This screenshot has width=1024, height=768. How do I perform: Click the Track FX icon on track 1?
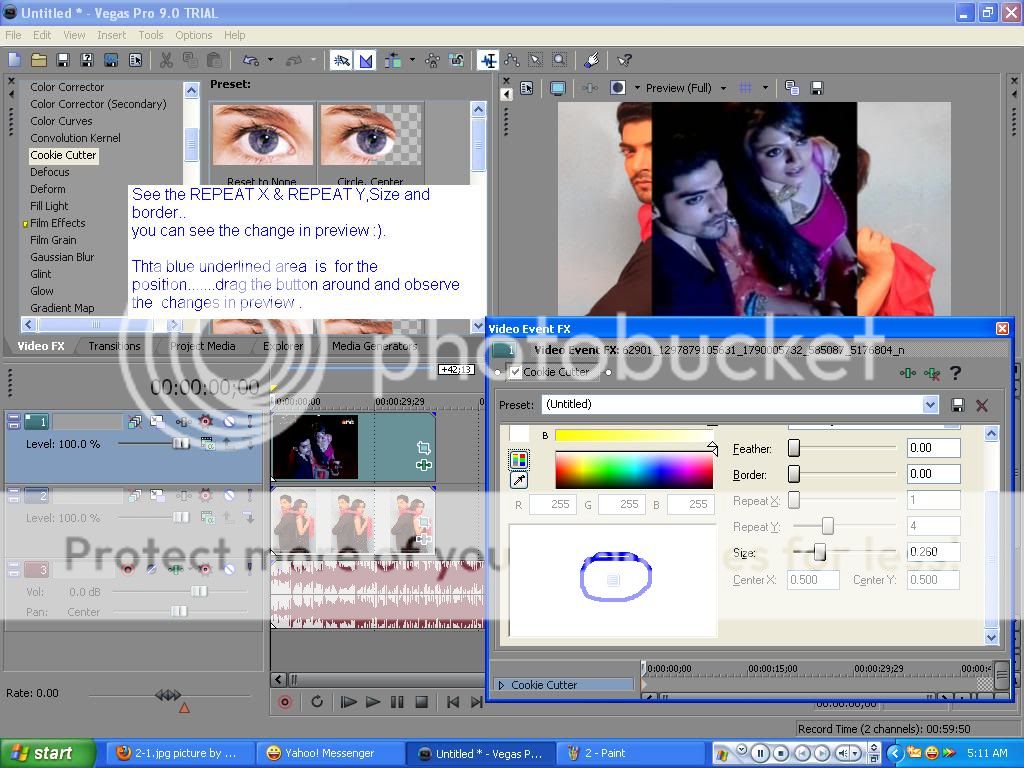(184, 422)
